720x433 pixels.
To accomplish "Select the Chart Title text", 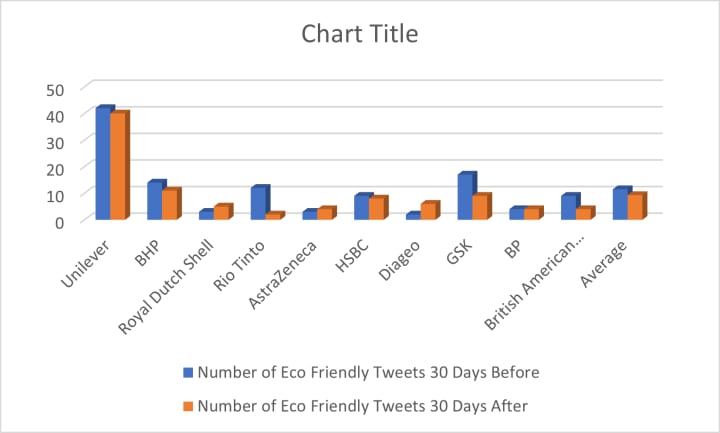I will point(360,34).
